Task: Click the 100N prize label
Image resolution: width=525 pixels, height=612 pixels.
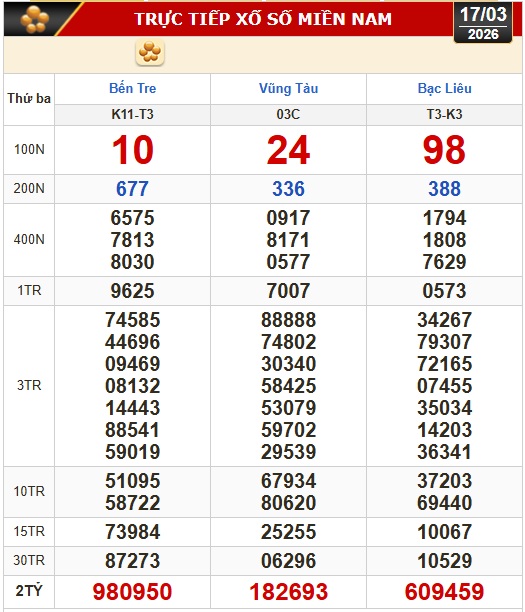Action: pos(29,149)
